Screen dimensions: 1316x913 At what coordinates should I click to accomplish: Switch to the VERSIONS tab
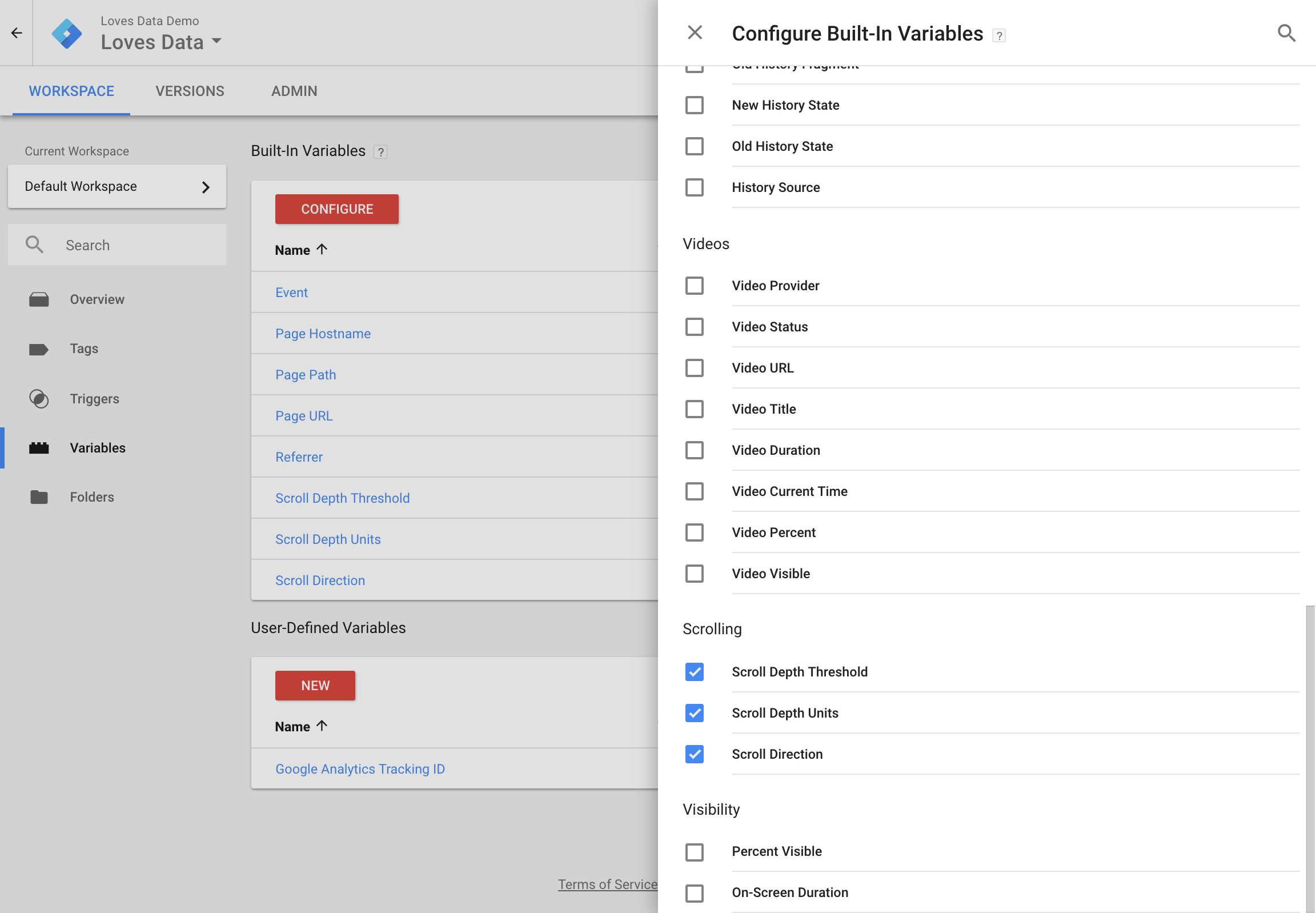point(189,91)
